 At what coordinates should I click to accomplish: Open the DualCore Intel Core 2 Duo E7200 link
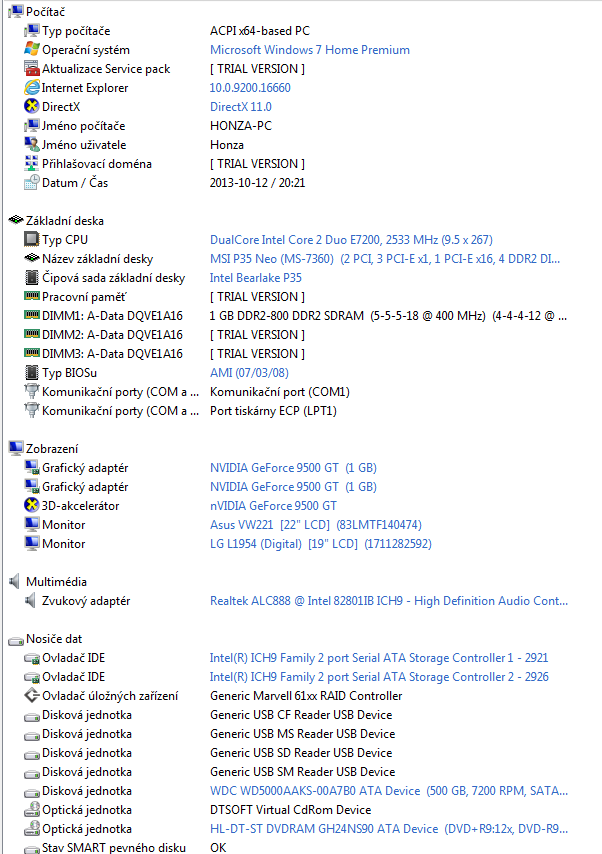click(351, 240)
